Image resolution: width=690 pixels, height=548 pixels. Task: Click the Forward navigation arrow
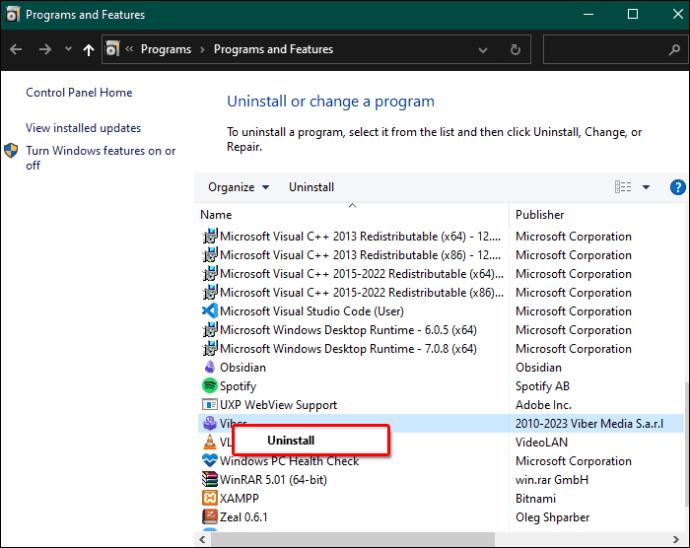(x=45, y=49)
